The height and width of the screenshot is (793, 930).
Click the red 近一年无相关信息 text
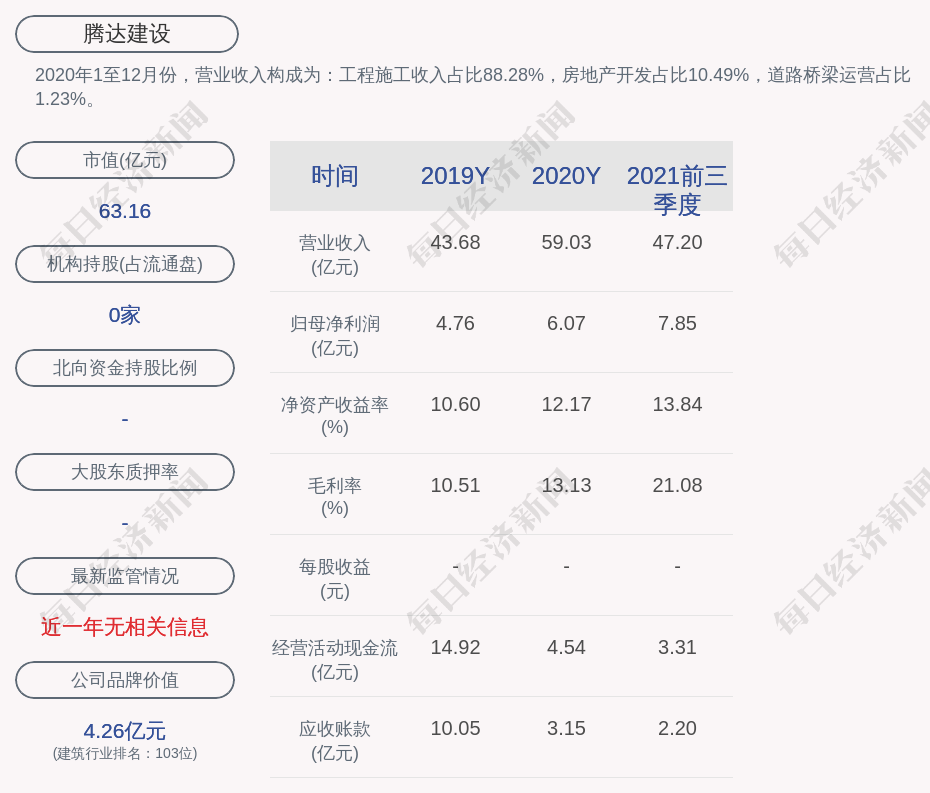(125, 627)
